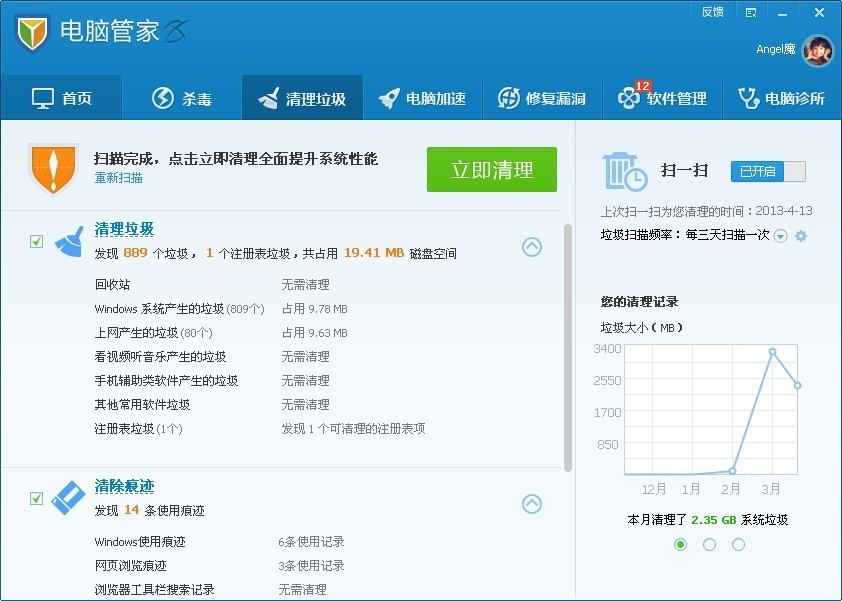
Task: Uncheck the 清理垃圾 checkbox
Action: [x=37, y=241]
